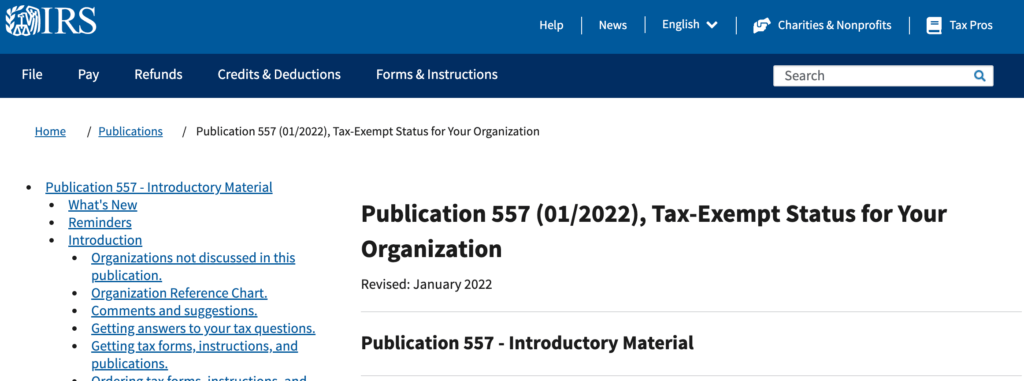Image resolution: width=1024 pixels, height=381 pixels.
Task: Jump to Reminders section
Action: [100, 223]
